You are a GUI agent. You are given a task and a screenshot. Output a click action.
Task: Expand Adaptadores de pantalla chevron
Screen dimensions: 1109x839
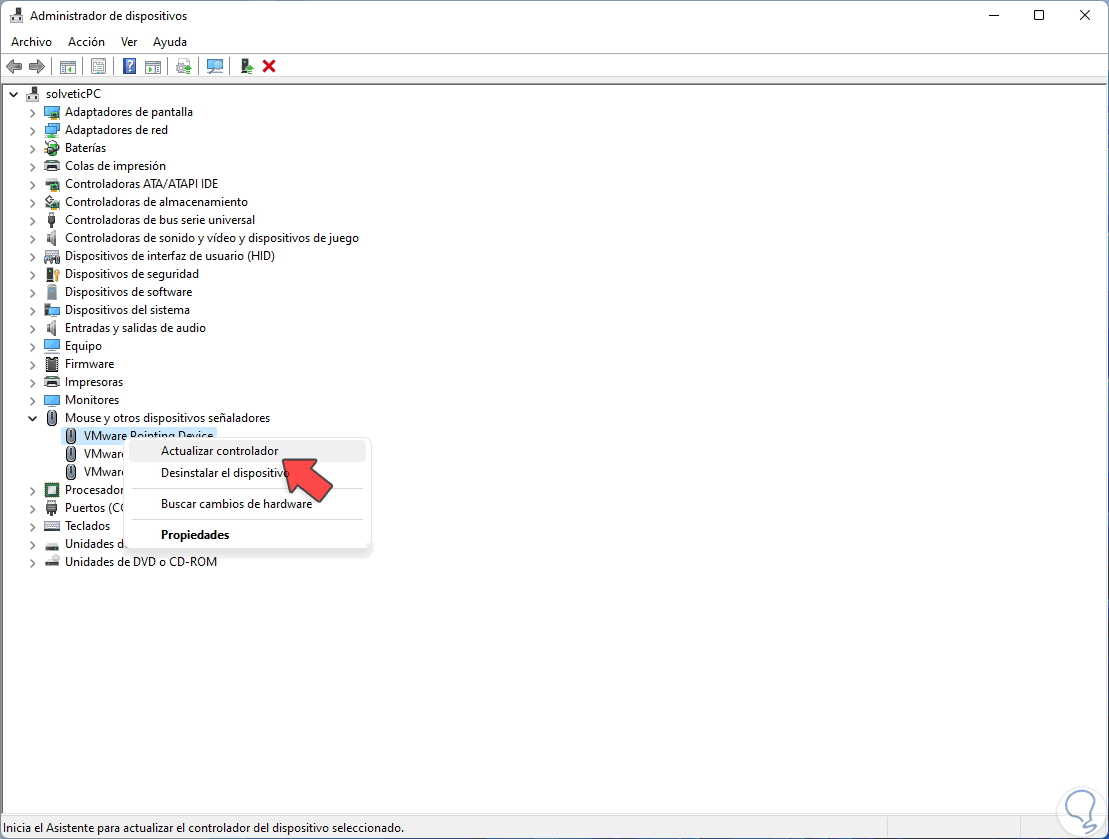tap(33, 112)
